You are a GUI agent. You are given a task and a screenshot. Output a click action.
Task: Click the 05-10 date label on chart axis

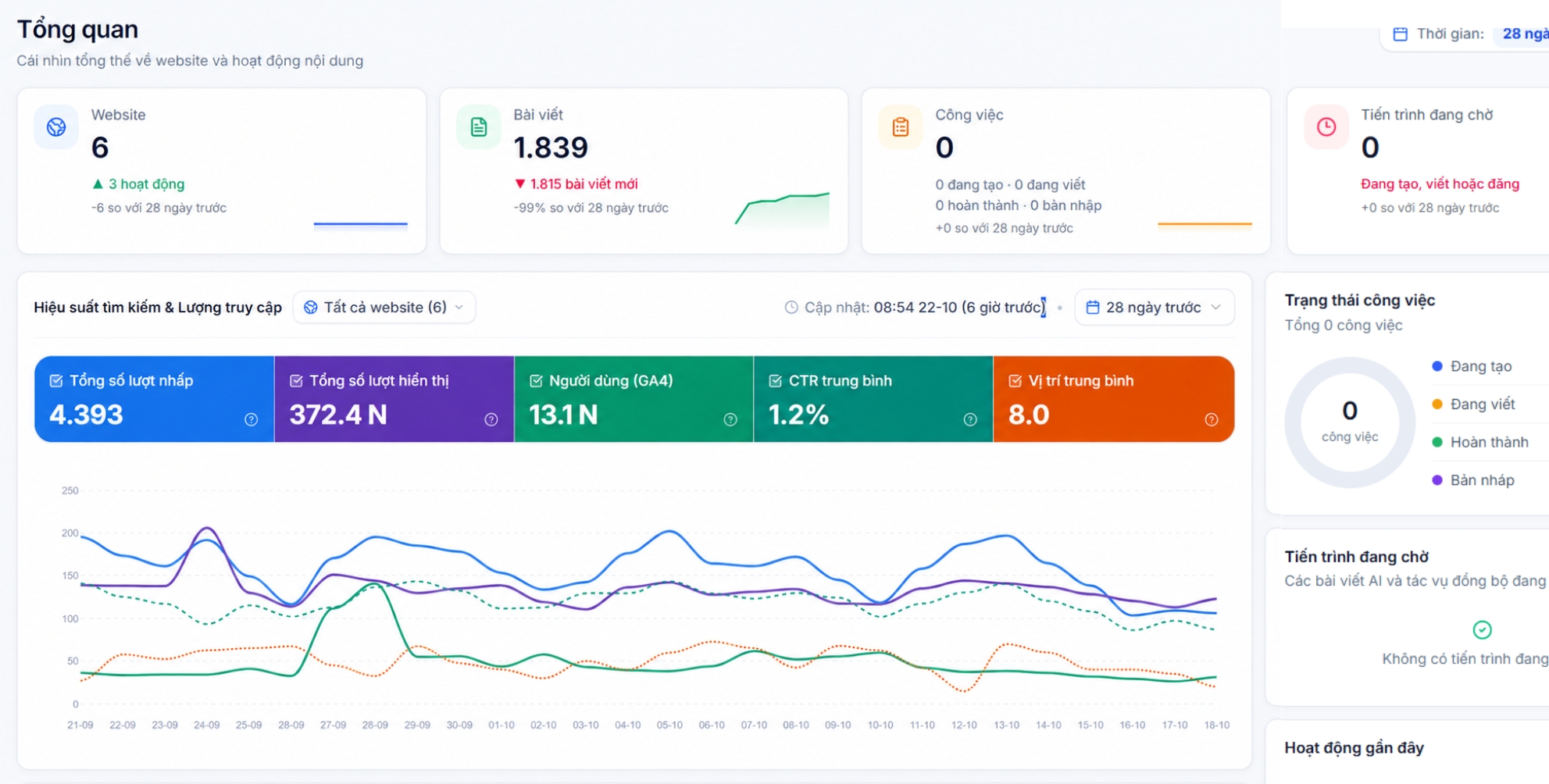tap(669, 725)
